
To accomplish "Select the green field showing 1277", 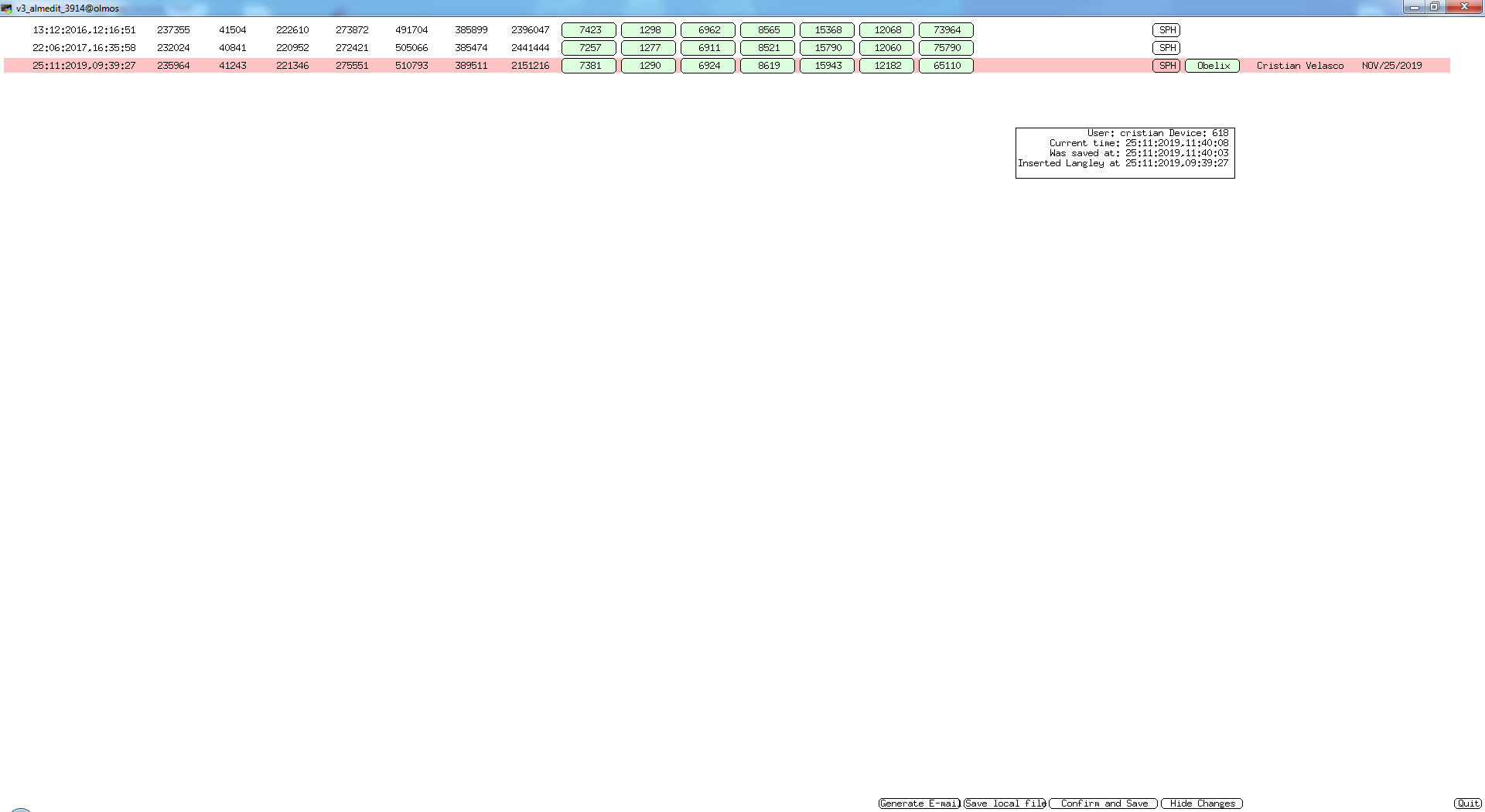I will tap(649, 48).
